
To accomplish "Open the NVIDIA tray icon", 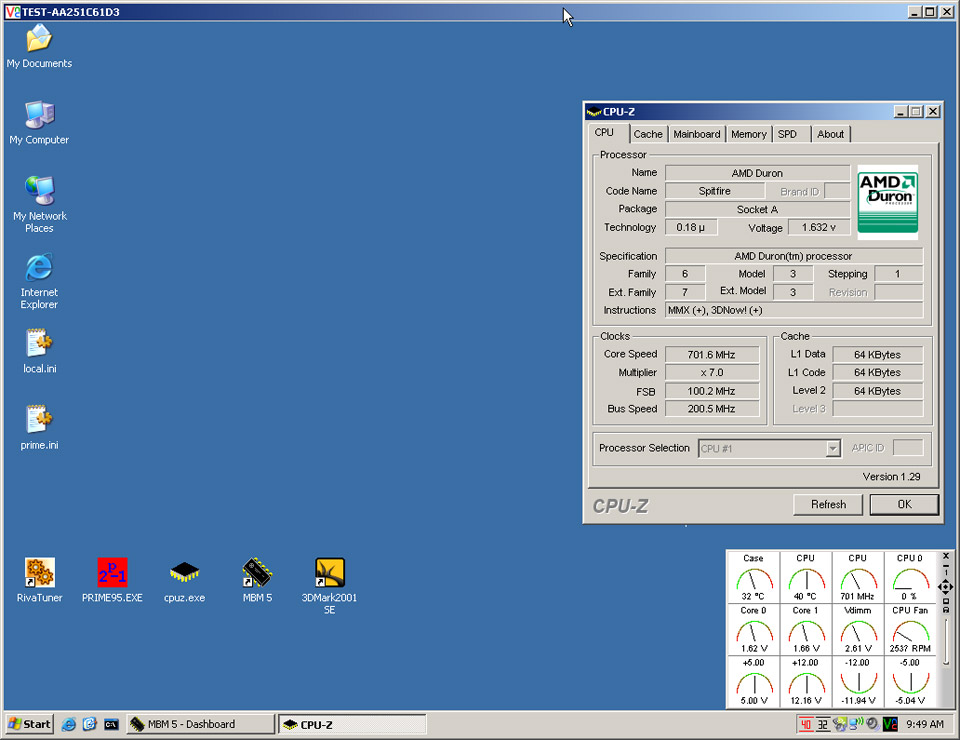I will coord(839,725).
